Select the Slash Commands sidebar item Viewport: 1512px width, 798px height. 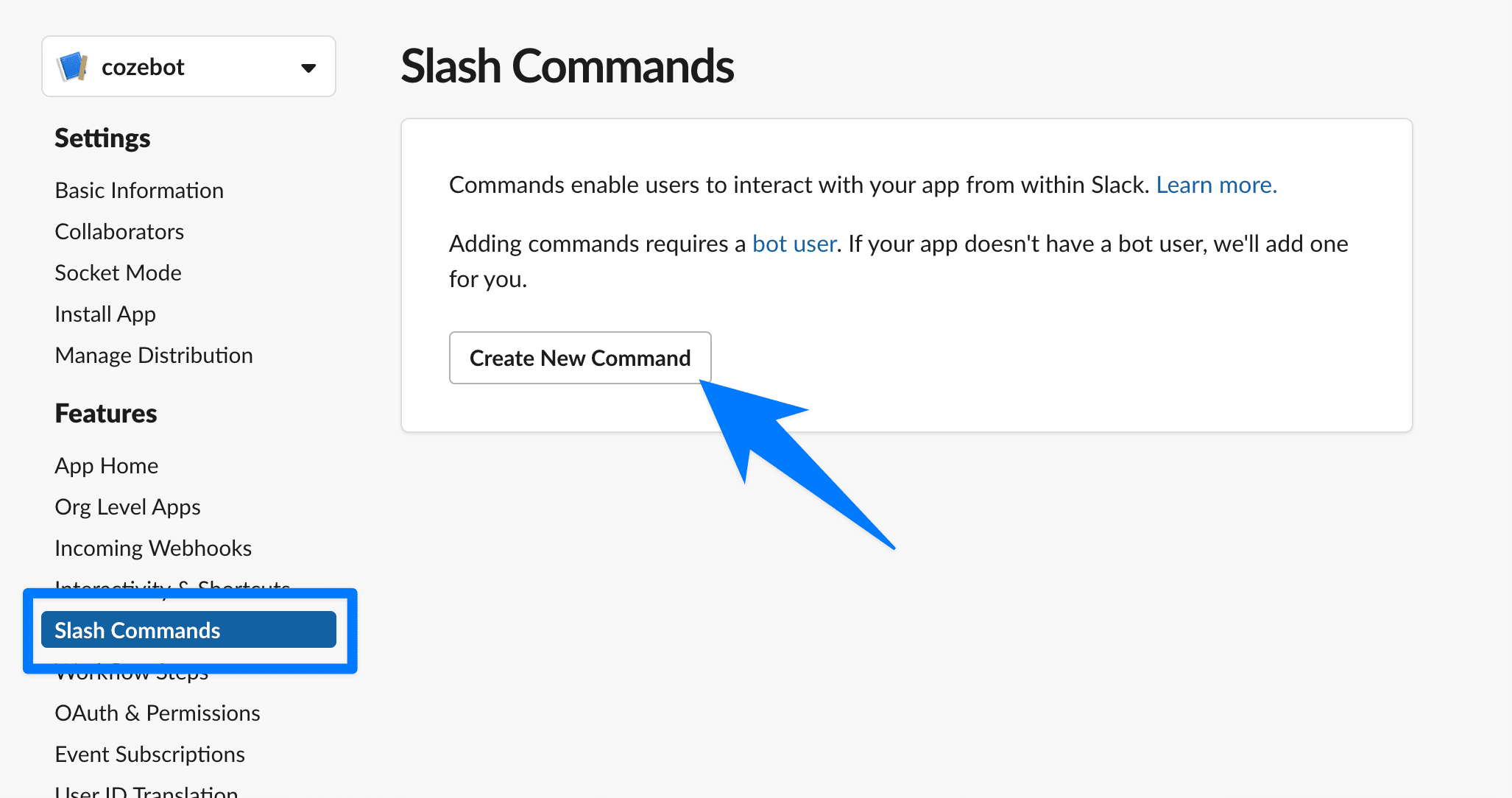point(188,630)
